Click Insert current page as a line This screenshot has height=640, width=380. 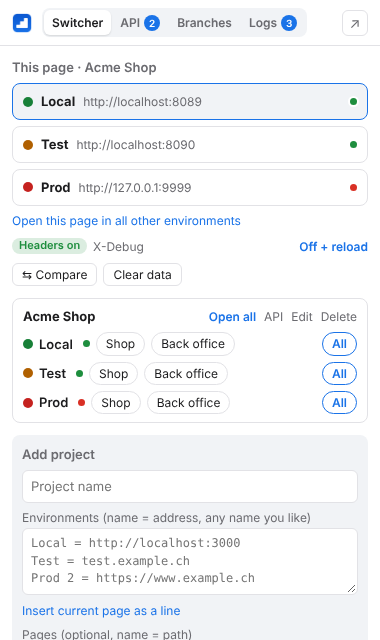click(101, 611)
